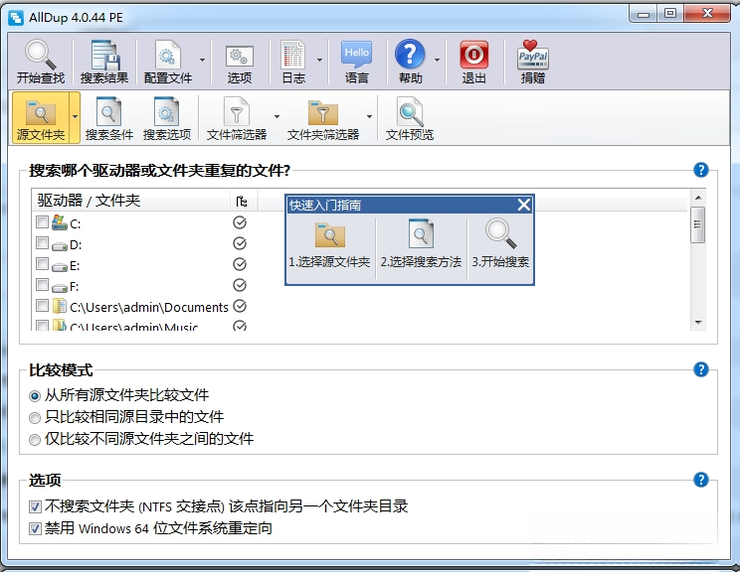Expand the 帮助 dropdown arrow

coord(437,60)
